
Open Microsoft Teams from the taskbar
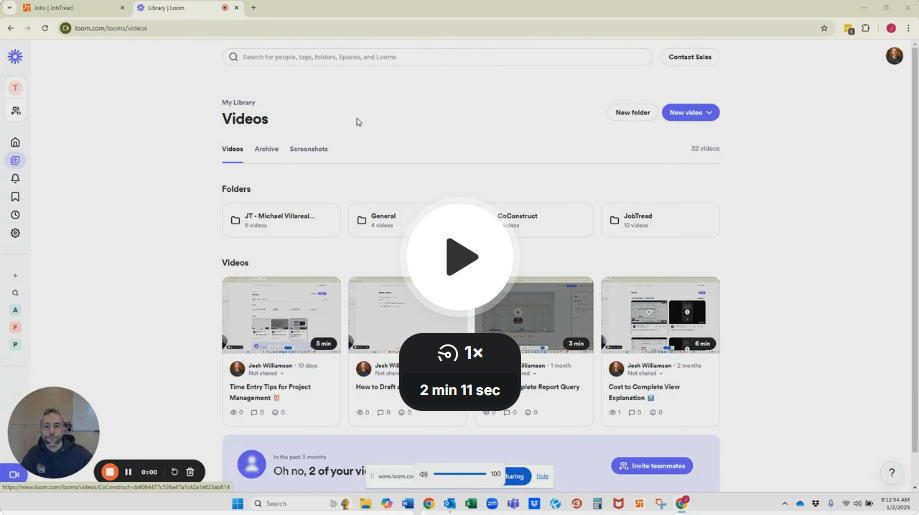513,504
